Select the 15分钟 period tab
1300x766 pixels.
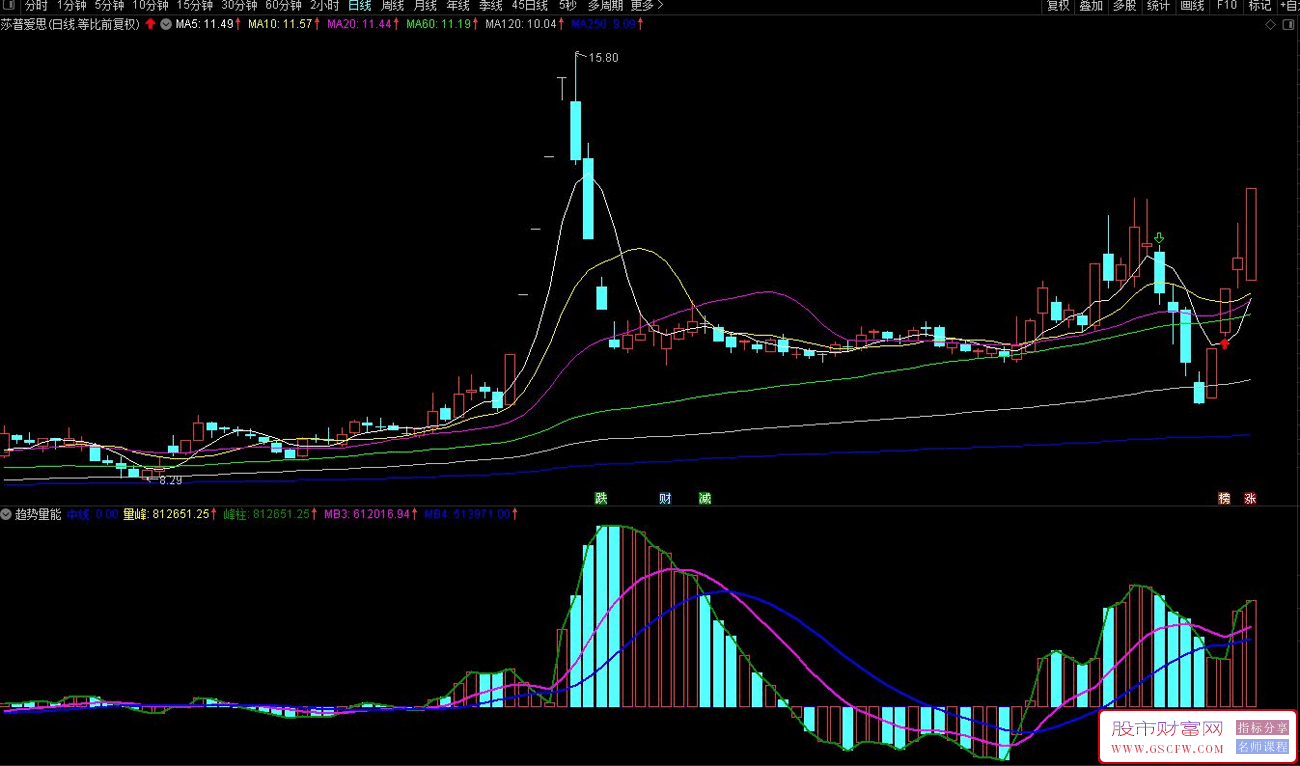pyautogui.click(x=195, y=6)
